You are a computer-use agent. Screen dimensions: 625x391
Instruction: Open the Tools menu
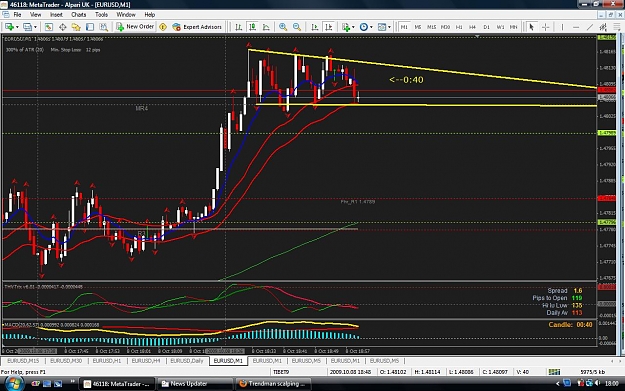(x=101, y=15)
